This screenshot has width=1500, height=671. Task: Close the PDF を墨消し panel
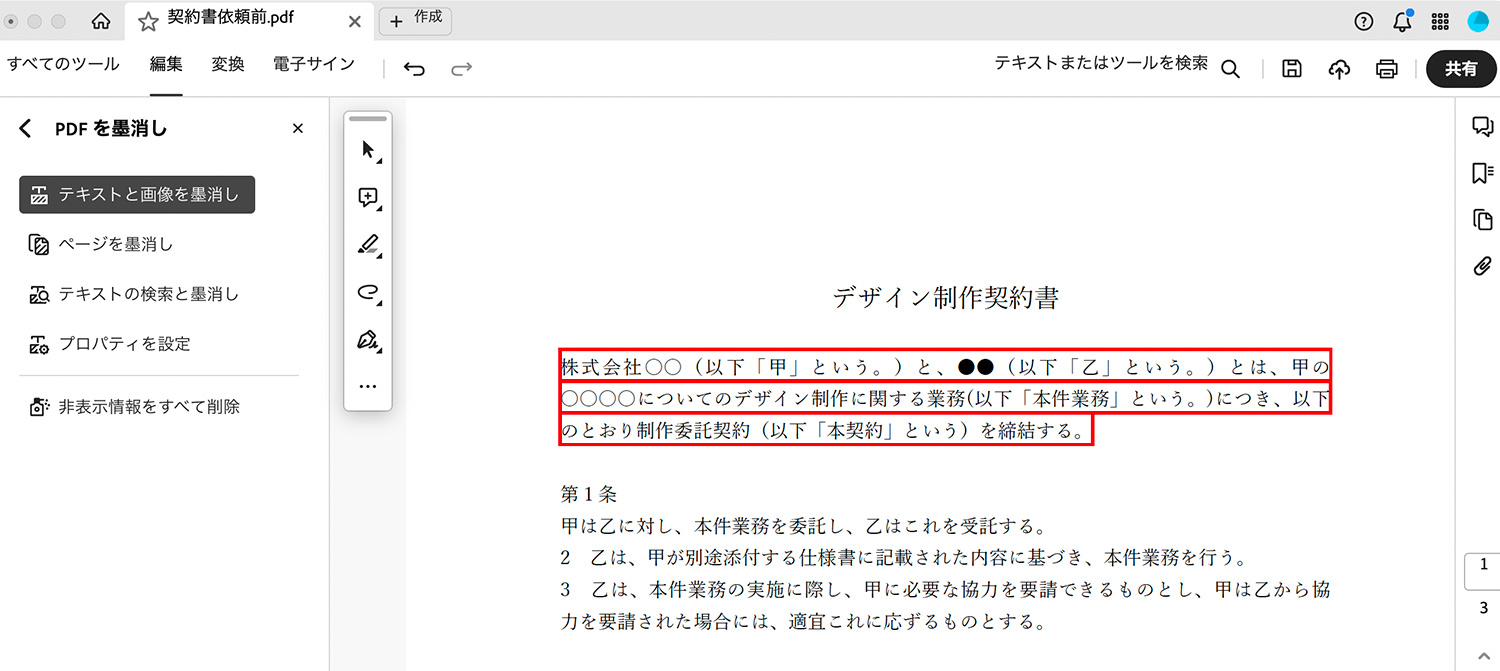[297, 129]
